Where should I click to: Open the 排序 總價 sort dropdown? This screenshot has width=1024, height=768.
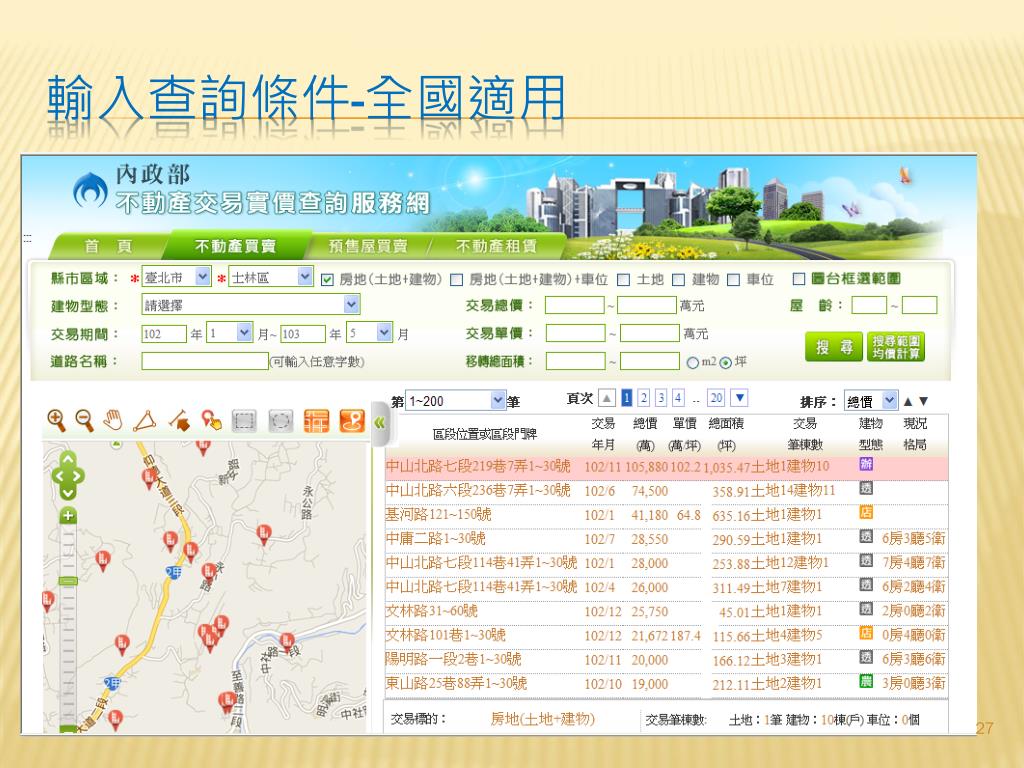871,400
